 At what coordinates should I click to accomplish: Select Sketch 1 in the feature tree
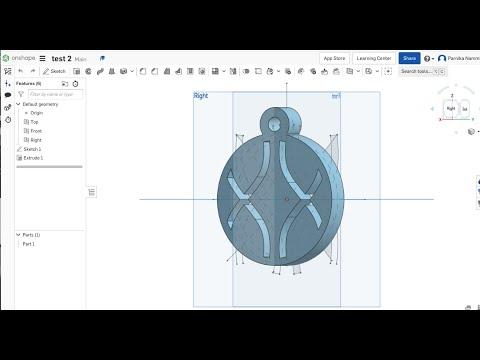pos(32,149)
